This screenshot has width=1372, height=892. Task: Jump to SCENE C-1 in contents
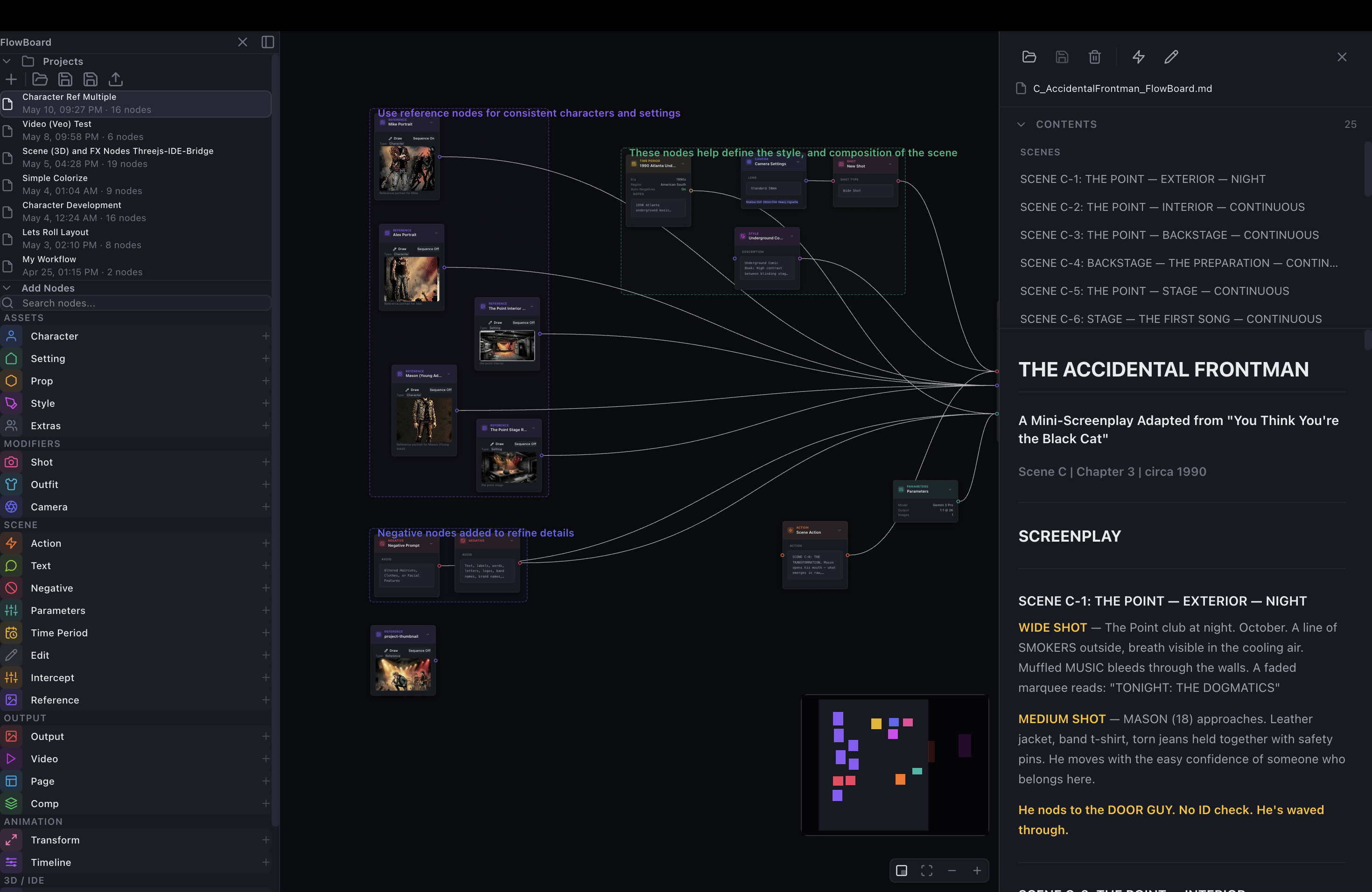[1142, 179]
